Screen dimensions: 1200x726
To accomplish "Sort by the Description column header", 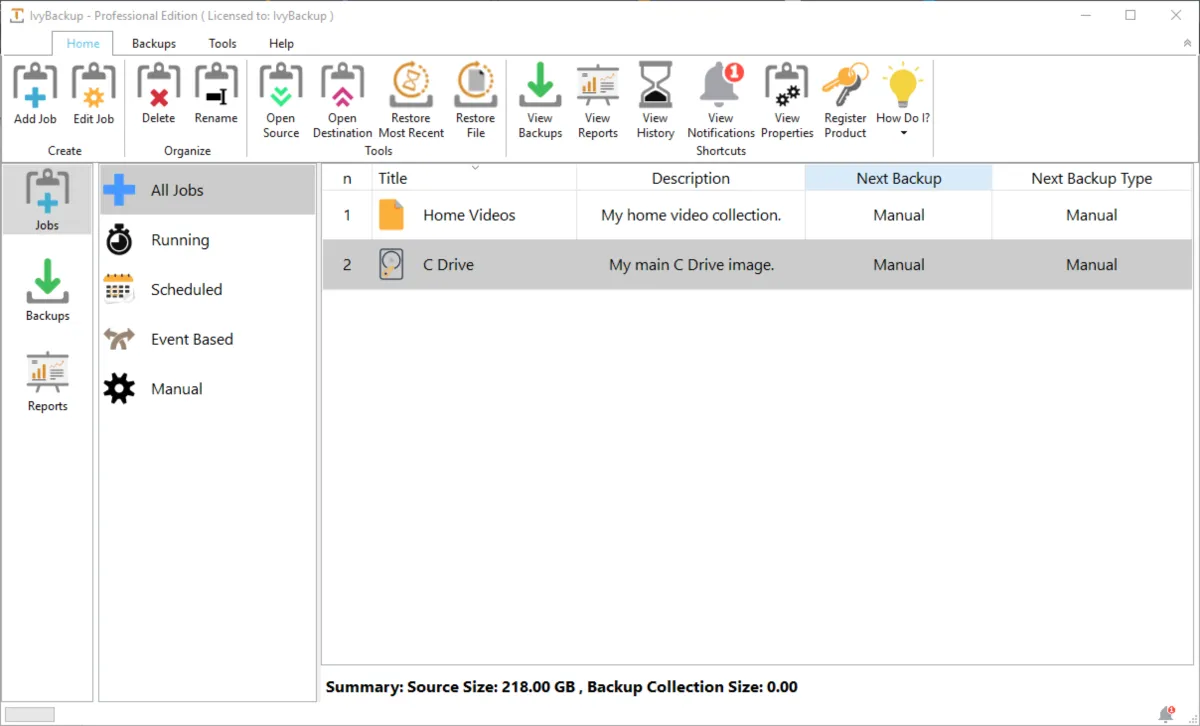I will tap(691, 178).
